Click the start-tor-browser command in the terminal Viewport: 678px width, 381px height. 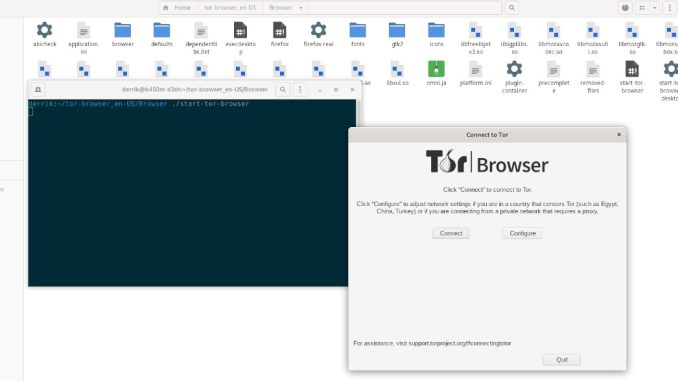click(x=210, y=104)
